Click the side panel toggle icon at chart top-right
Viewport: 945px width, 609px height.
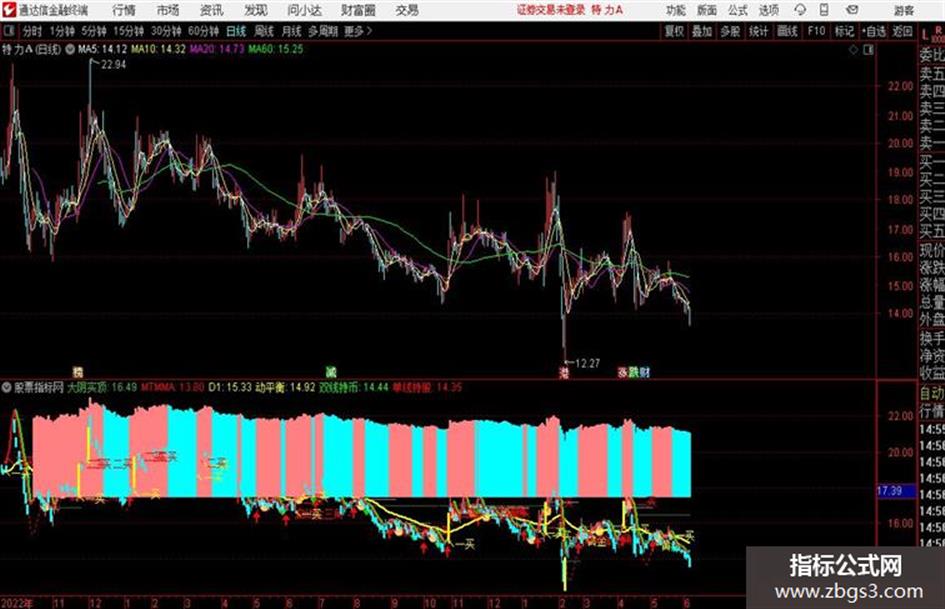[x=868, y=50]
